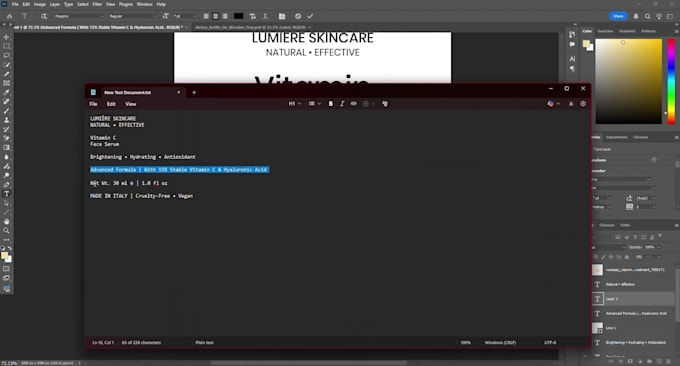Open font family dropdown in options bar
This screenshot has height=366, width=680.
[78, 16]
